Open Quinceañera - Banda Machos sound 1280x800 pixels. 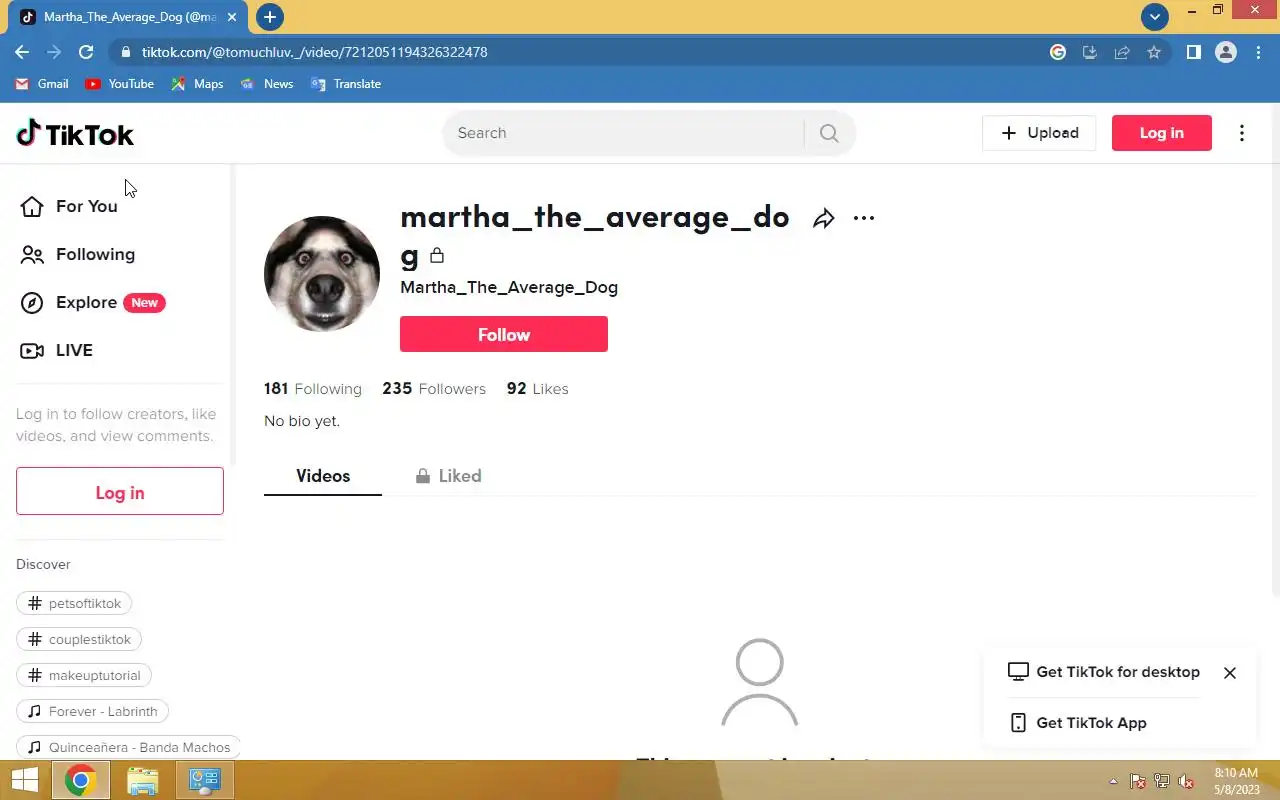(129, 747)
